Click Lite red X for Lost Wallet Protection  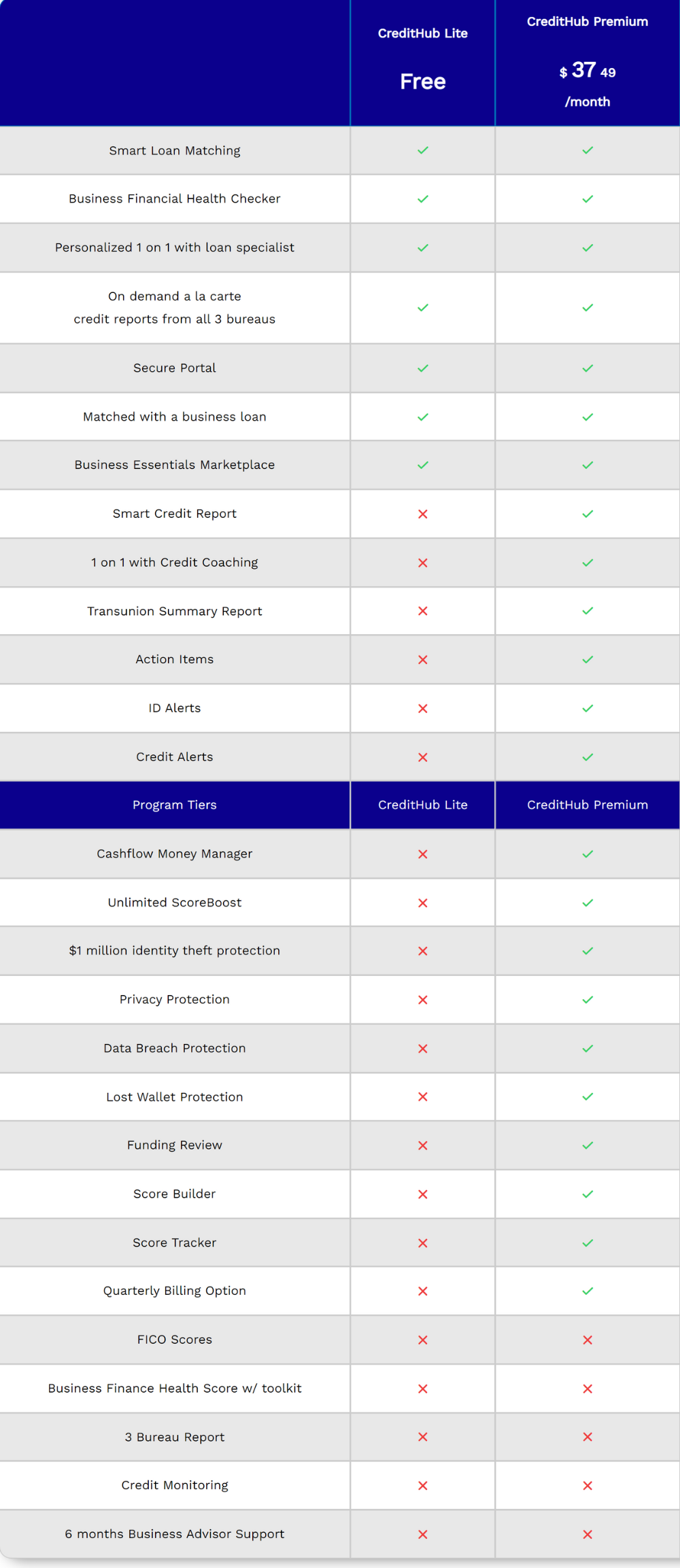(423, 1097)
